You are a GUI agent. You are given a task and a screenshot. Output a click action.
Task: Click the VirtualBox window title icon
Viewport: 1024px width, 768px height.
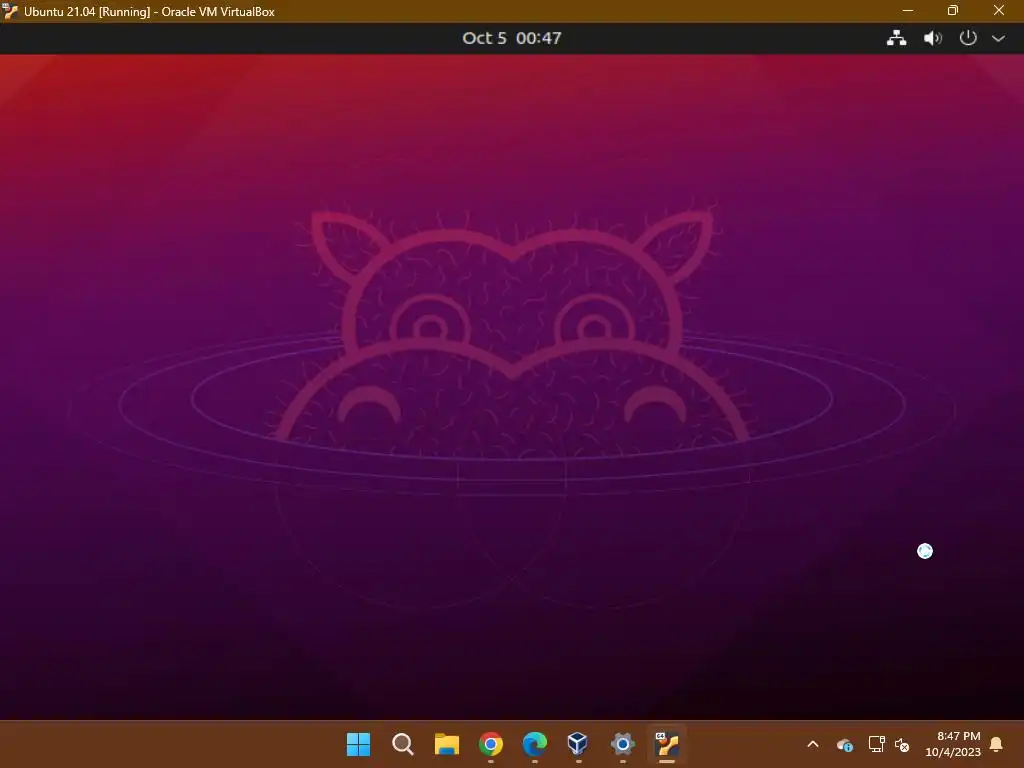[10, 10]
